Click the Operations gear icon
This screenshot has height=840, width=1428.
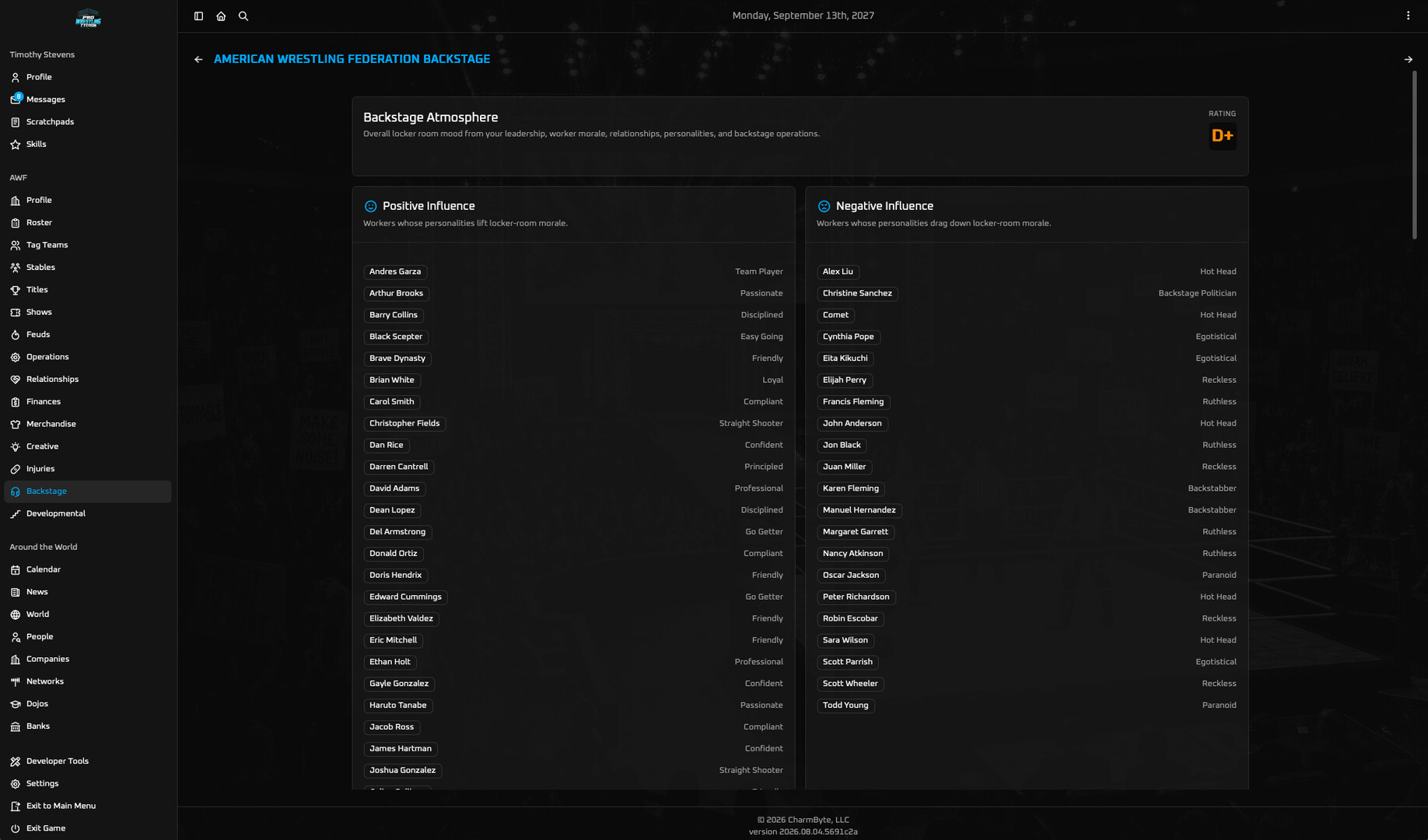(x=16, y=357)
